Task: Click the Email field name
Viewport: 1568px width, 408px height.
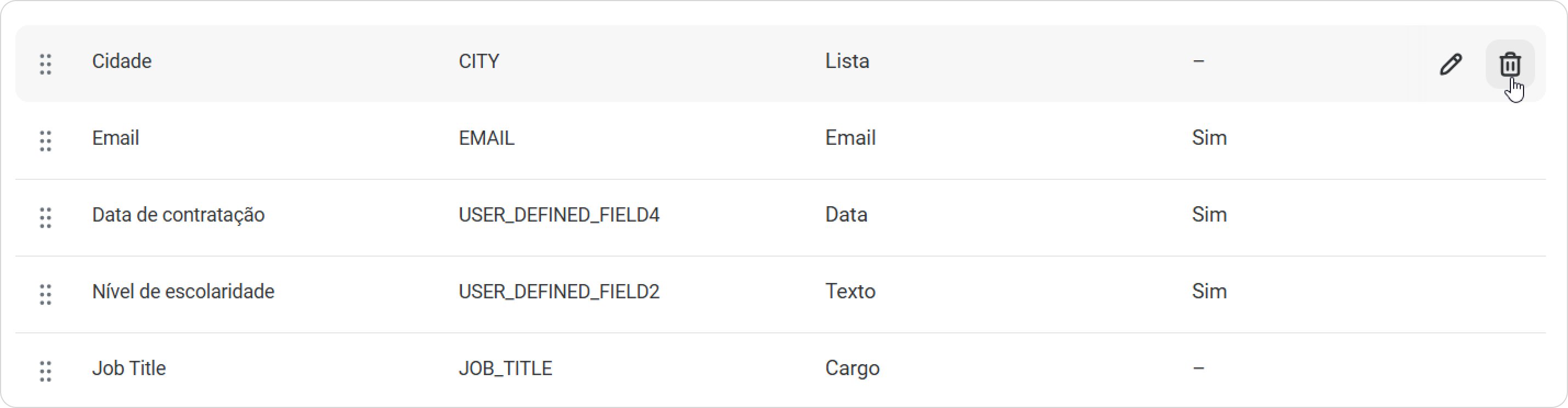Action: (116, 138)
